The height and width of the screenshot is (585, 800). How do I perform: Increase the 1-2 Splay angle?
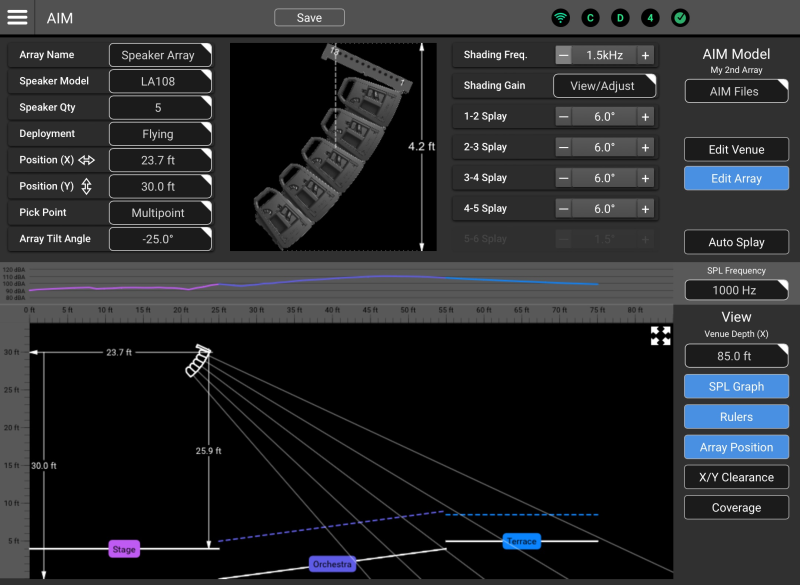coord(645,117)
